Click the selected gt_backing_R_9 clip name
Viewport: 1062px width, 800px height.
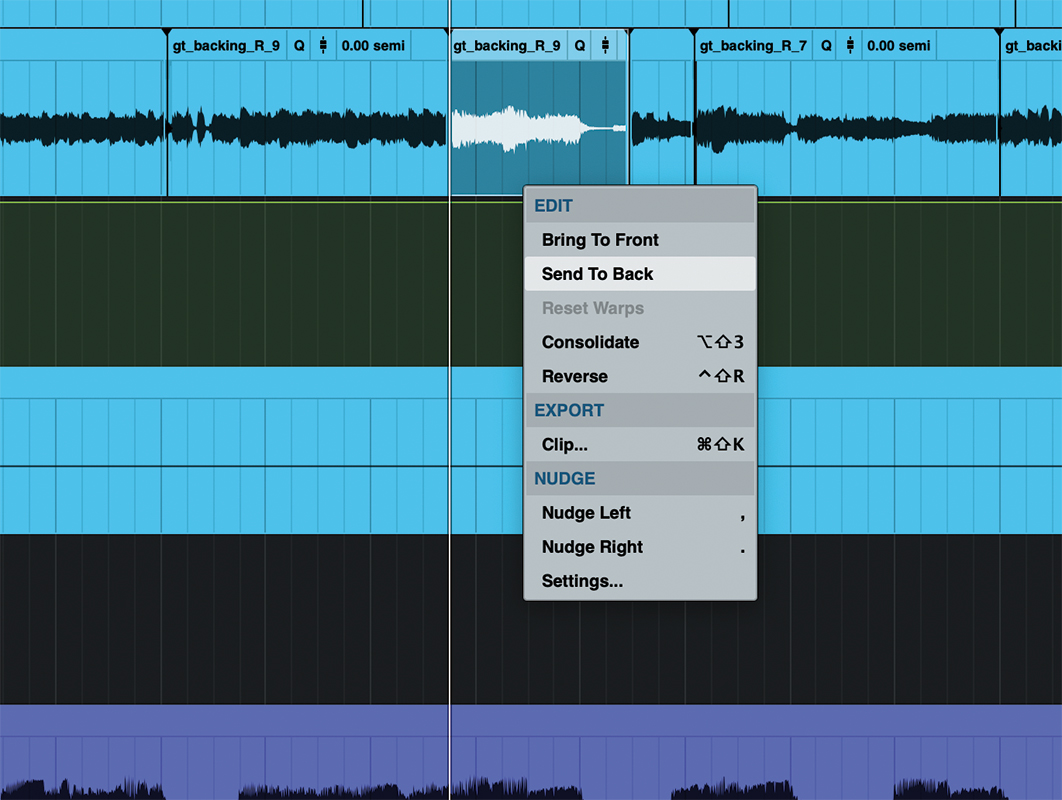507,45
